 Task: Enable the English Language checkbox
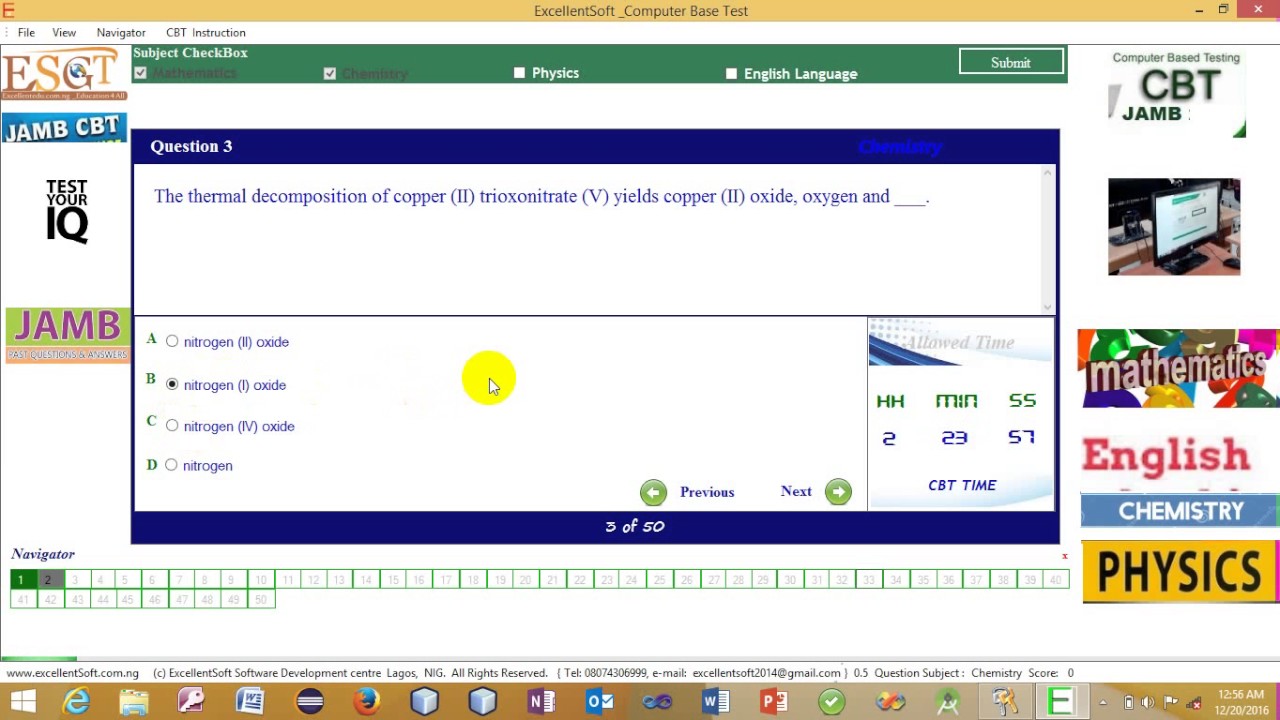point(731,74)
